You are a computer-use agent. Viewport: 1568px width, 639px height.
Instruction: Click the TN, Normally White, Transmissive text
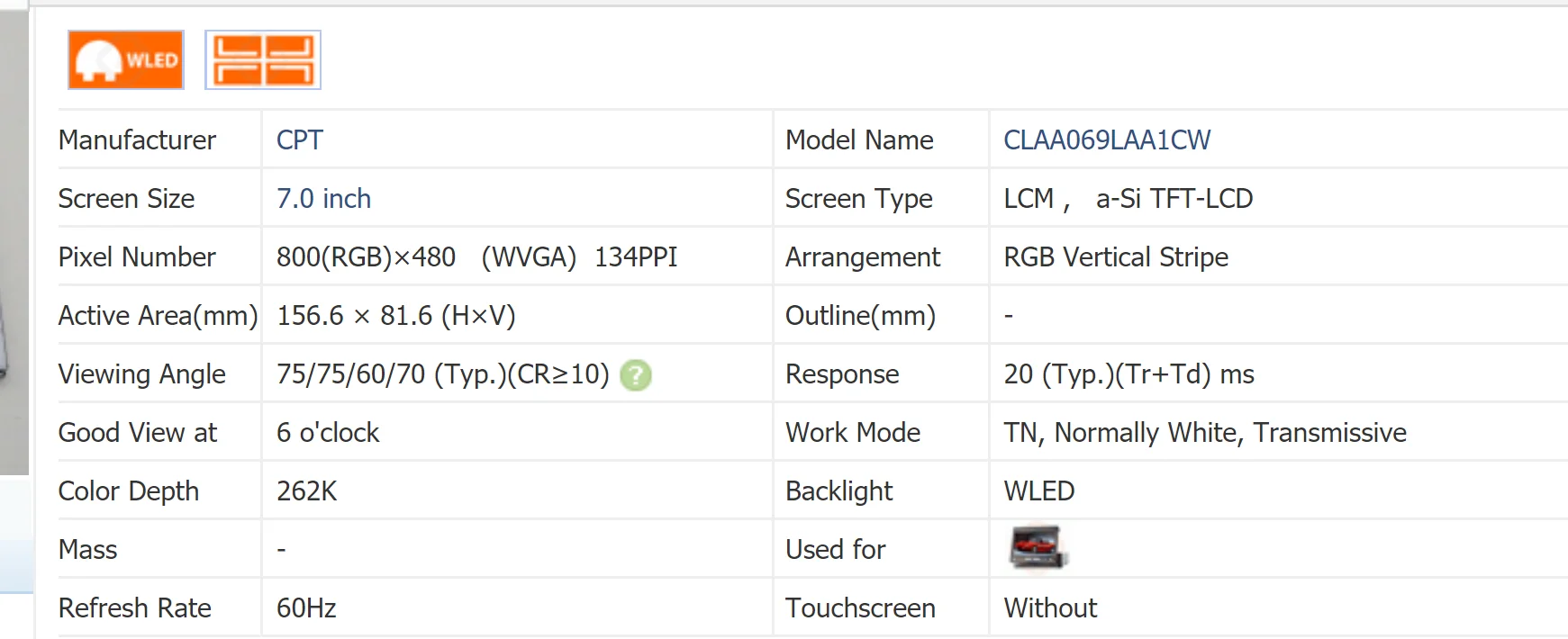[x=1205, y=433]
